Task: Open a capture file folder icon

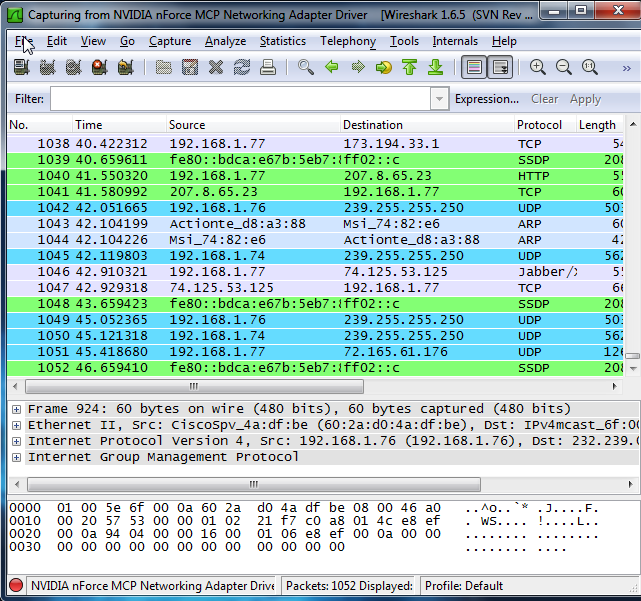Action: point(164,67)
